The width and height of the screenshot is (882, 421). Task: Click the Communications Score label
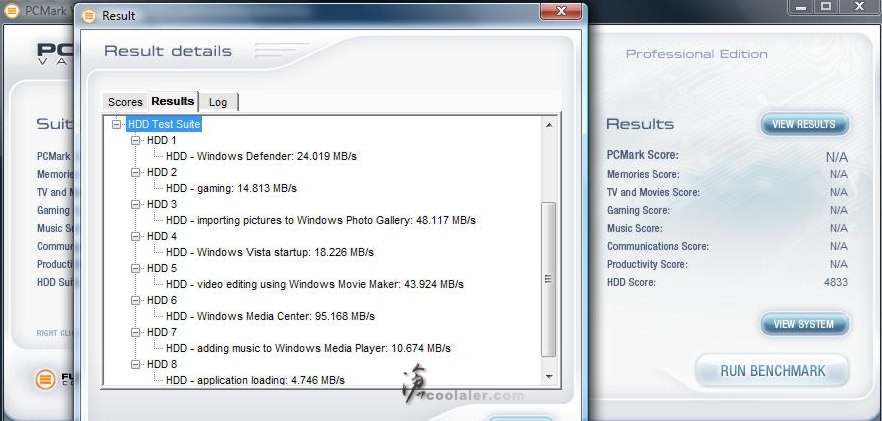658,247
